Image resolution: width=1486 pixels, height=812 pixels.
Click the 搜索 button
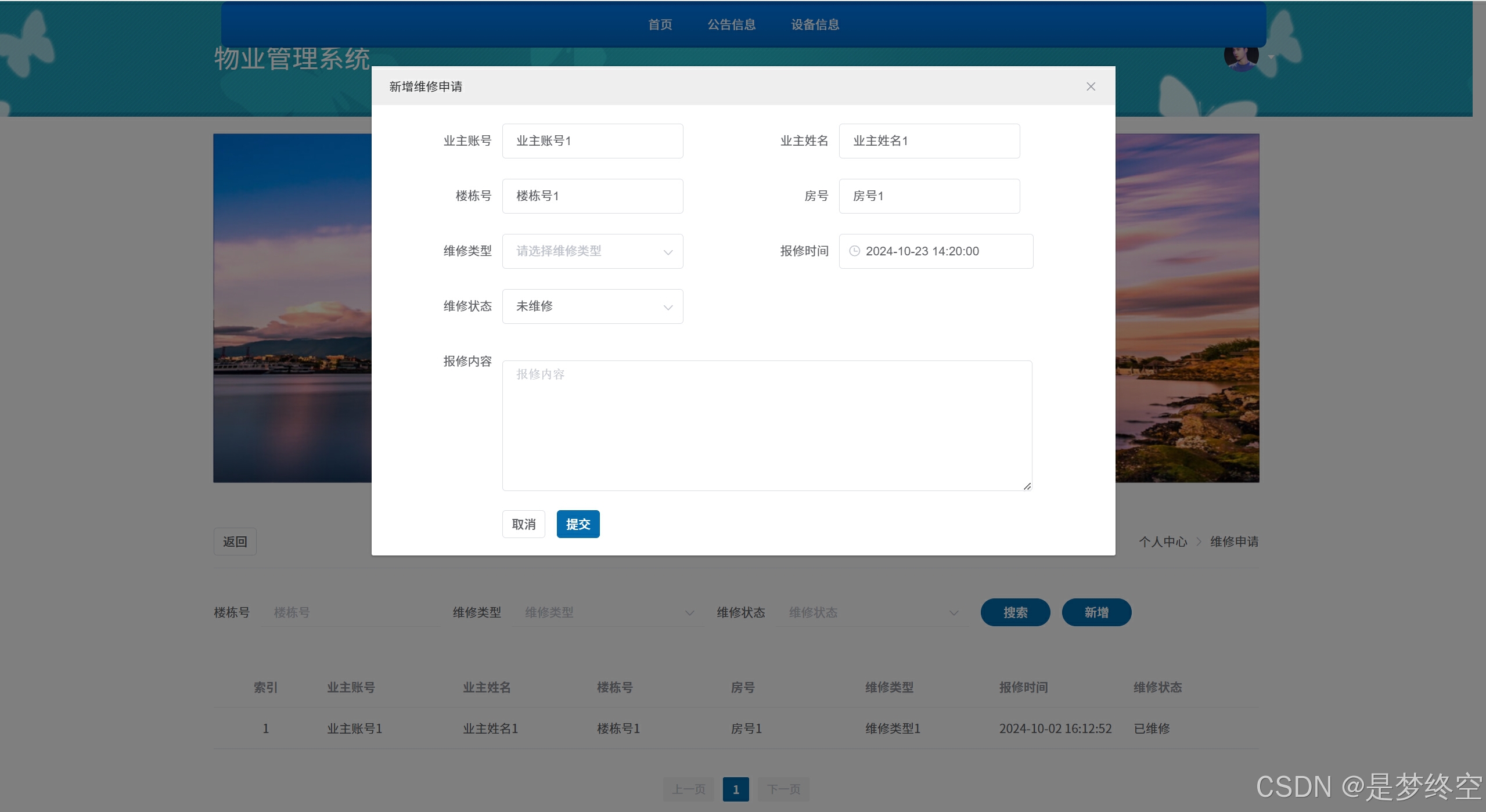click(1014, 612)
